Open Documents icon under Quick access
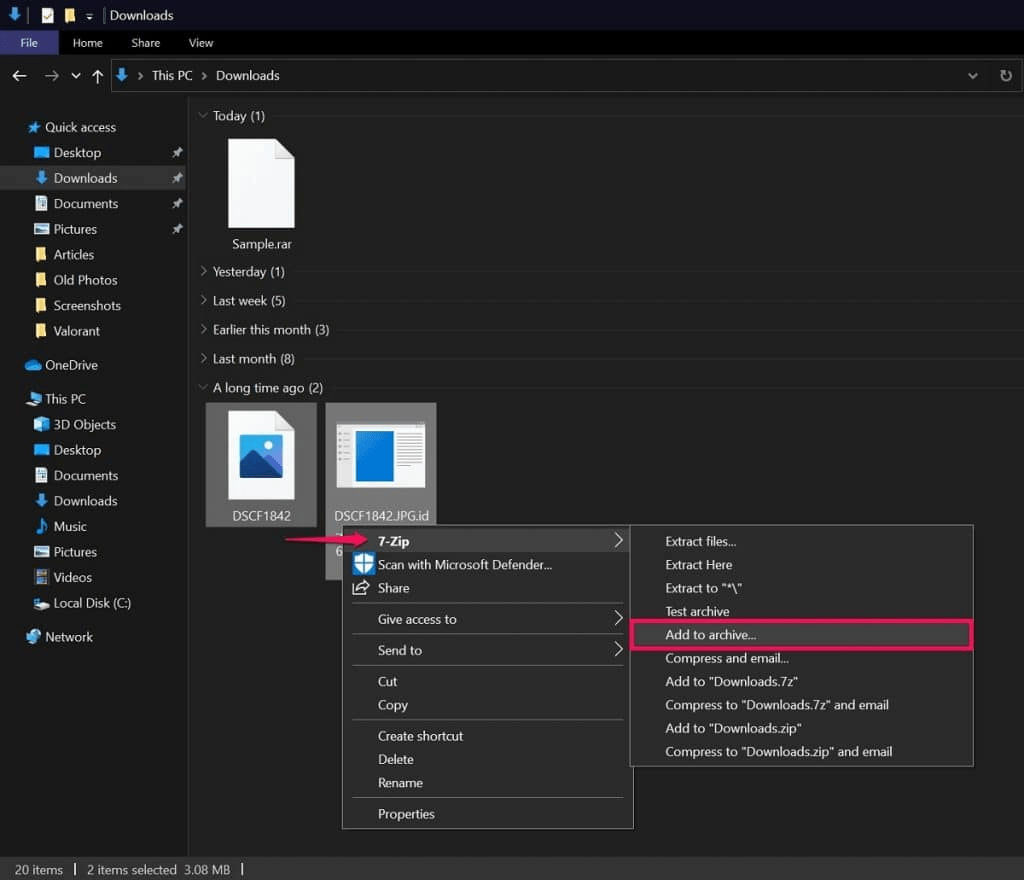1024x880 pixels. (x=41, y=203)
